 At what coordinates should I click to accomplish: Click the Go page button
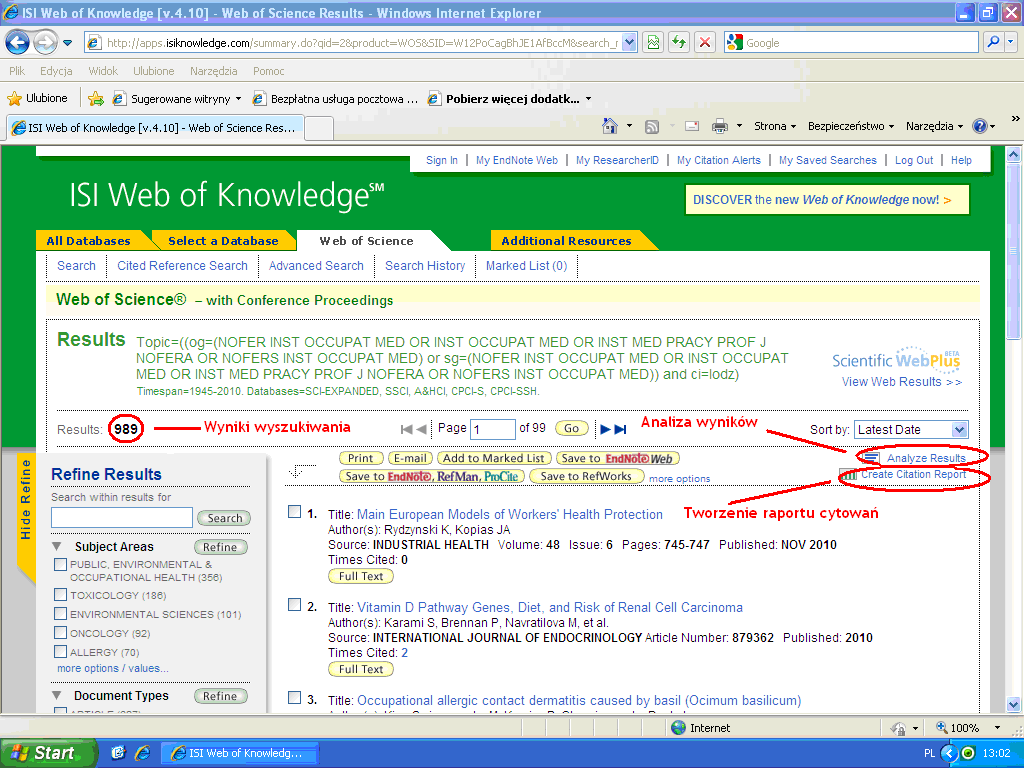571,428
